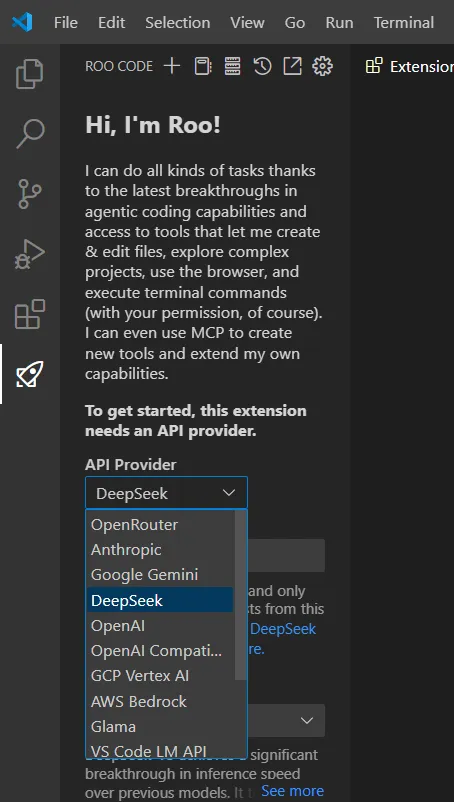Open Roo Code settings gear
This screenshot has width=454, height=802.
322,66
